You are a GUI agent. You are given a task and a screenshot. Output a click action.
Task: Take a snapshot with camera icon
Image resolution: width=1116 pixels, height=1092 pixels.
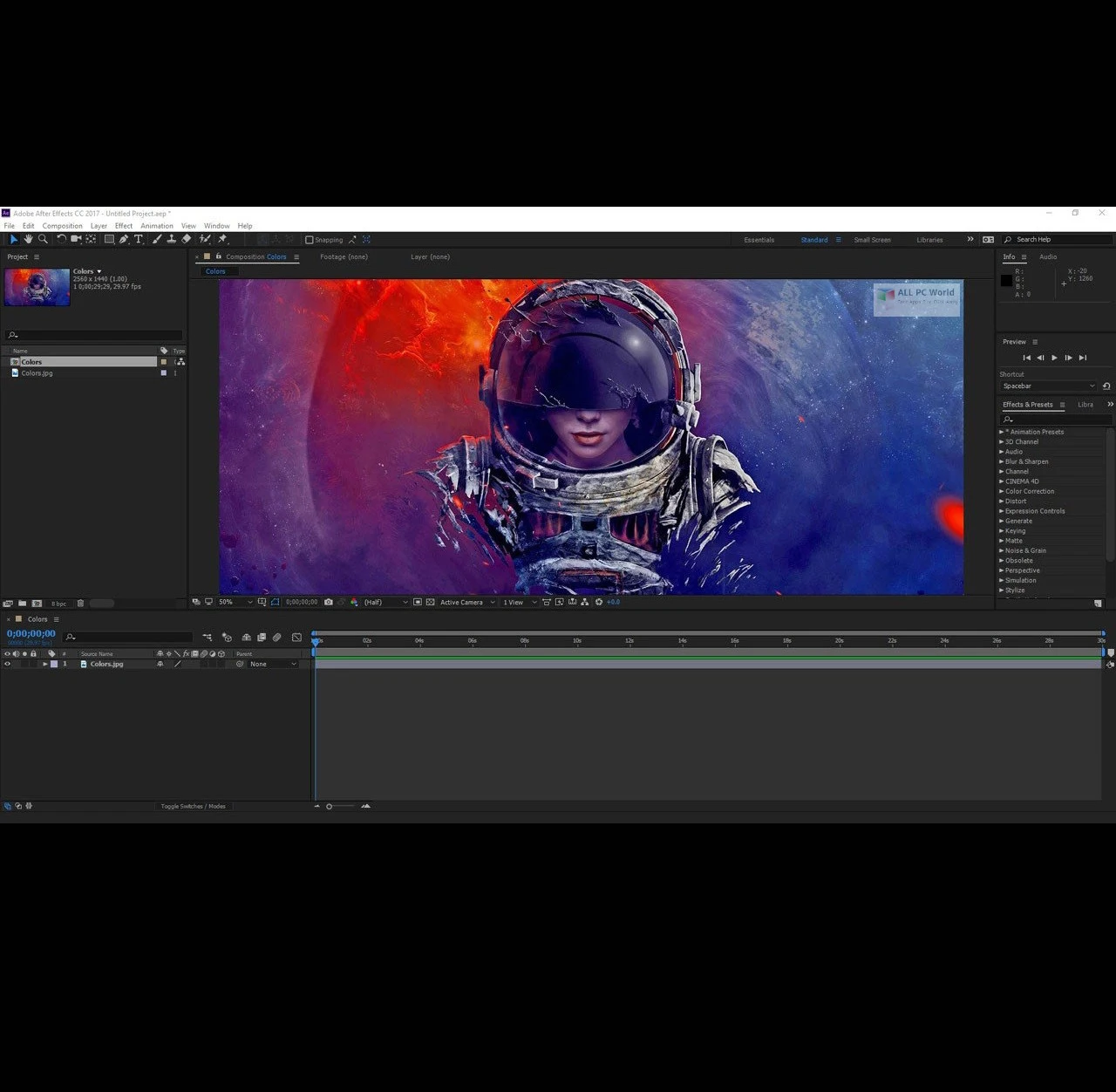328,602
